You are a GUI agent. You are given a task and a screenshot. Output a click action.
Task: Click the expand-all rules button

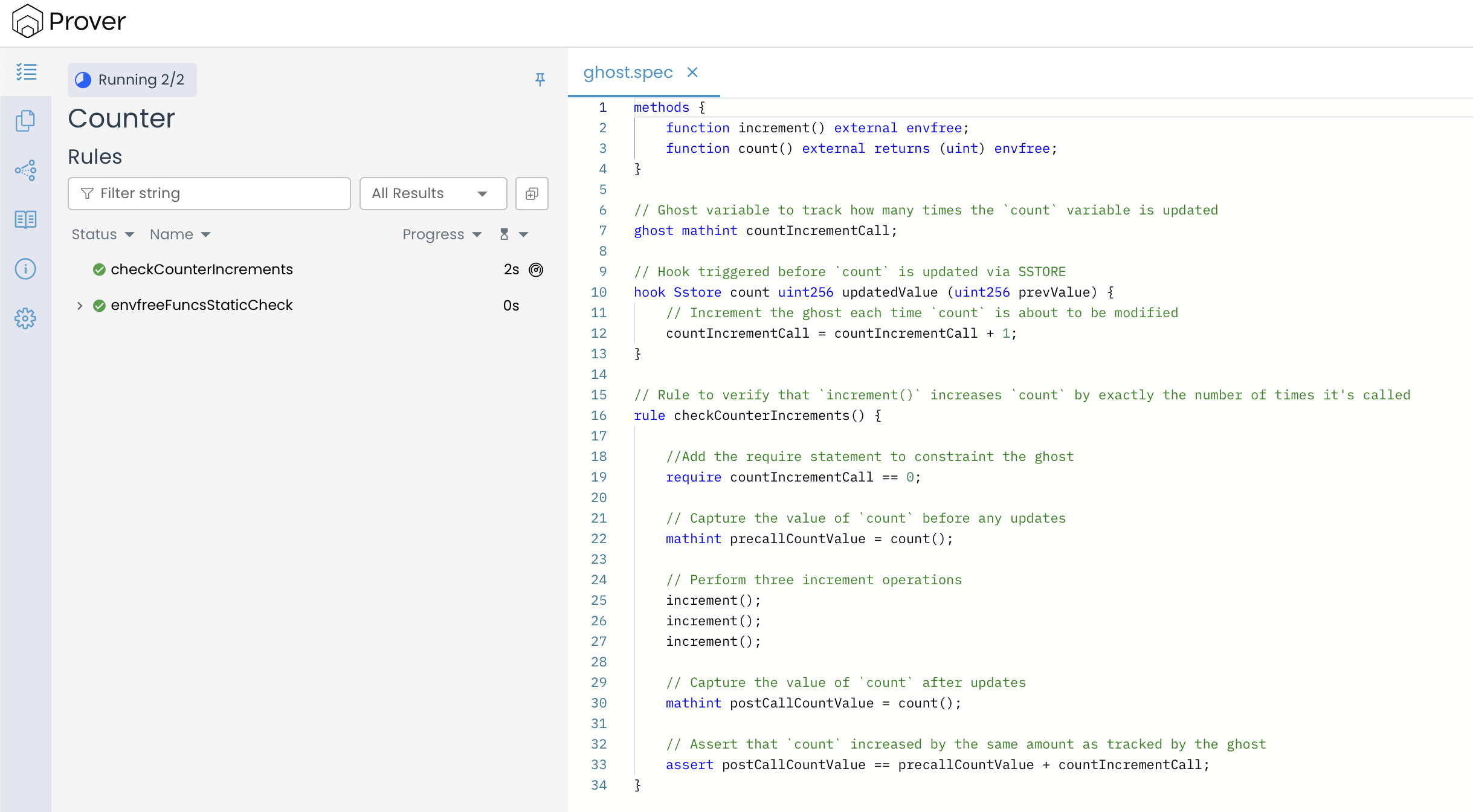pos(532,193)
